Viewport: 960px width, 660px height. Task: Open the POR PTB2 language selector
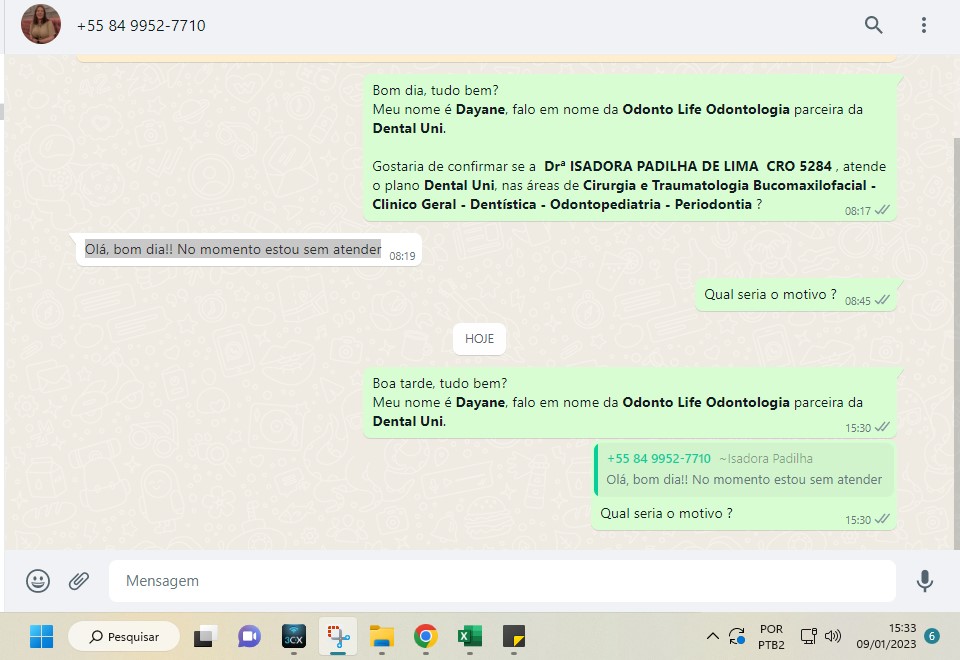pos(771,636)
